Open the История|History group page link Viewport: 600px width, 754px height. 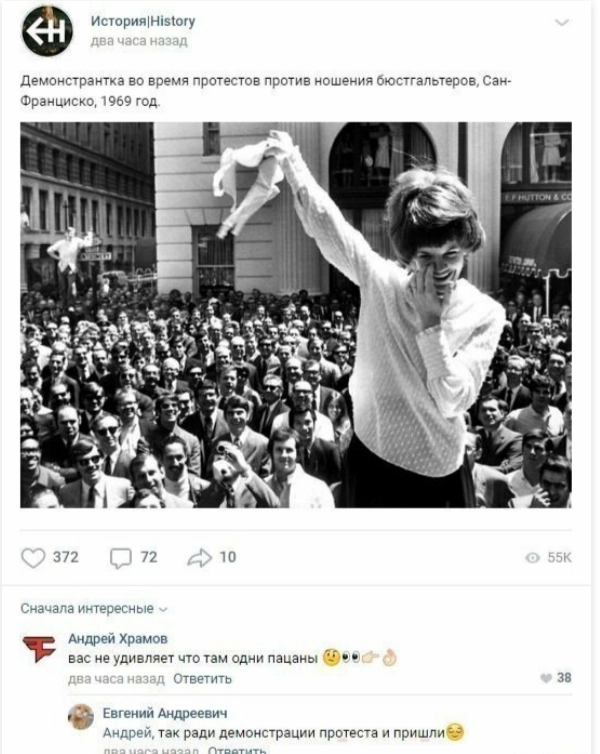(x=143, y=21)
